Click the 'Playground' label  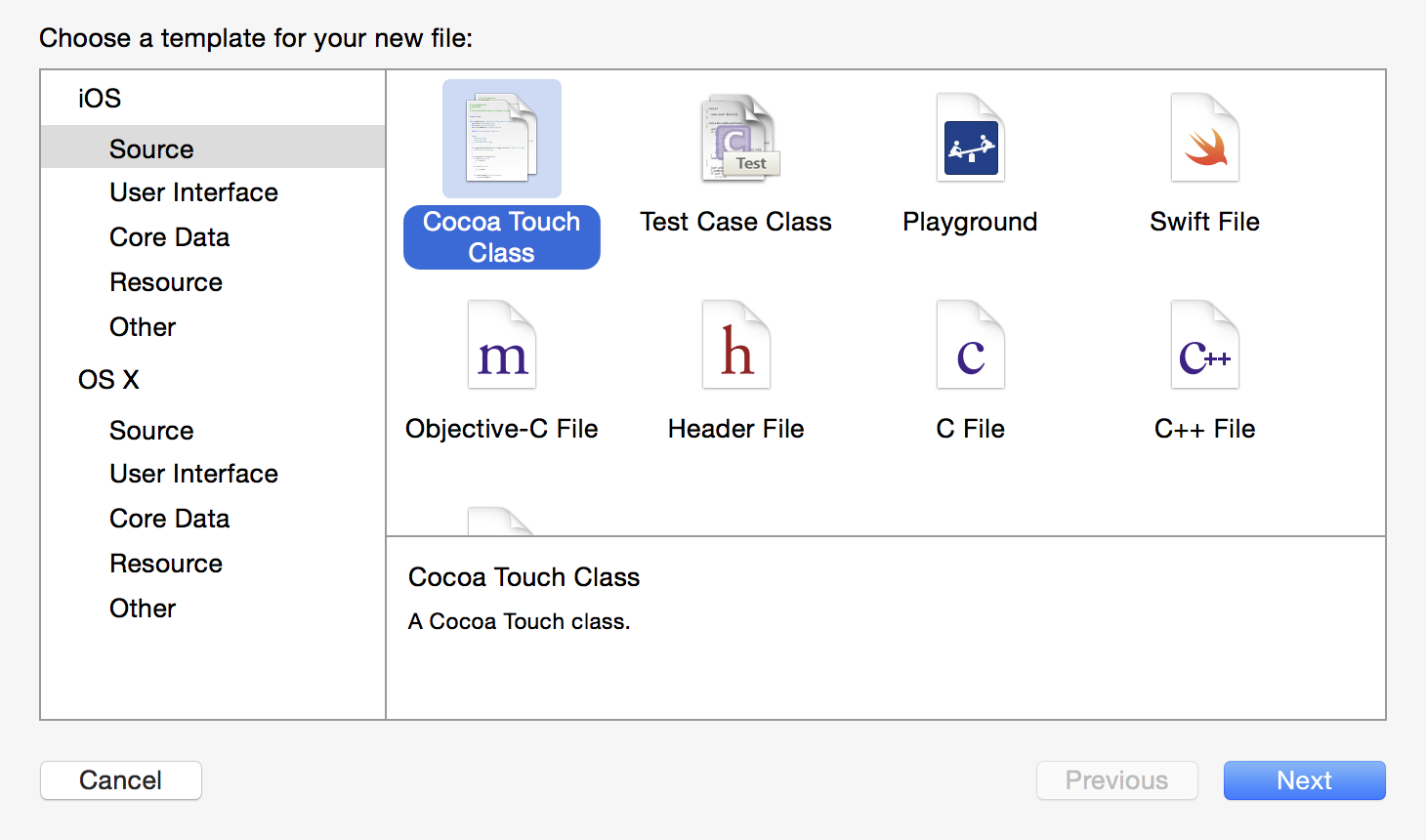coord(970,223)
